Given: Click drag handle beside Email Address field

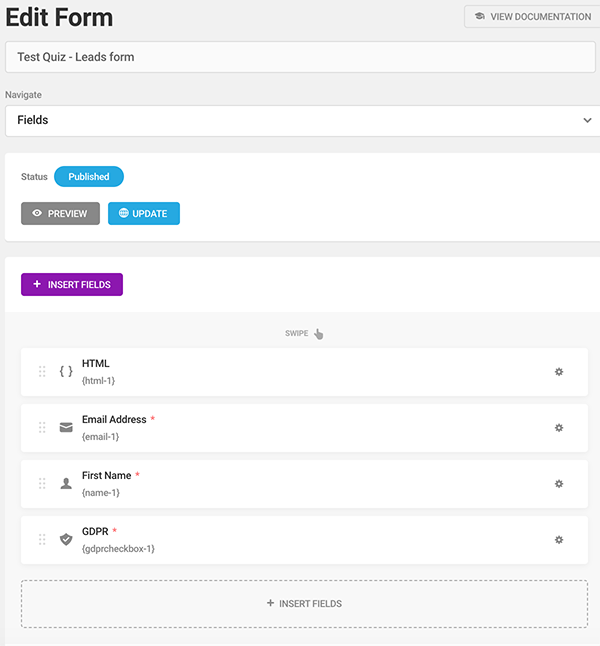Looking at the screenshot, I should [x=42, y=428].
